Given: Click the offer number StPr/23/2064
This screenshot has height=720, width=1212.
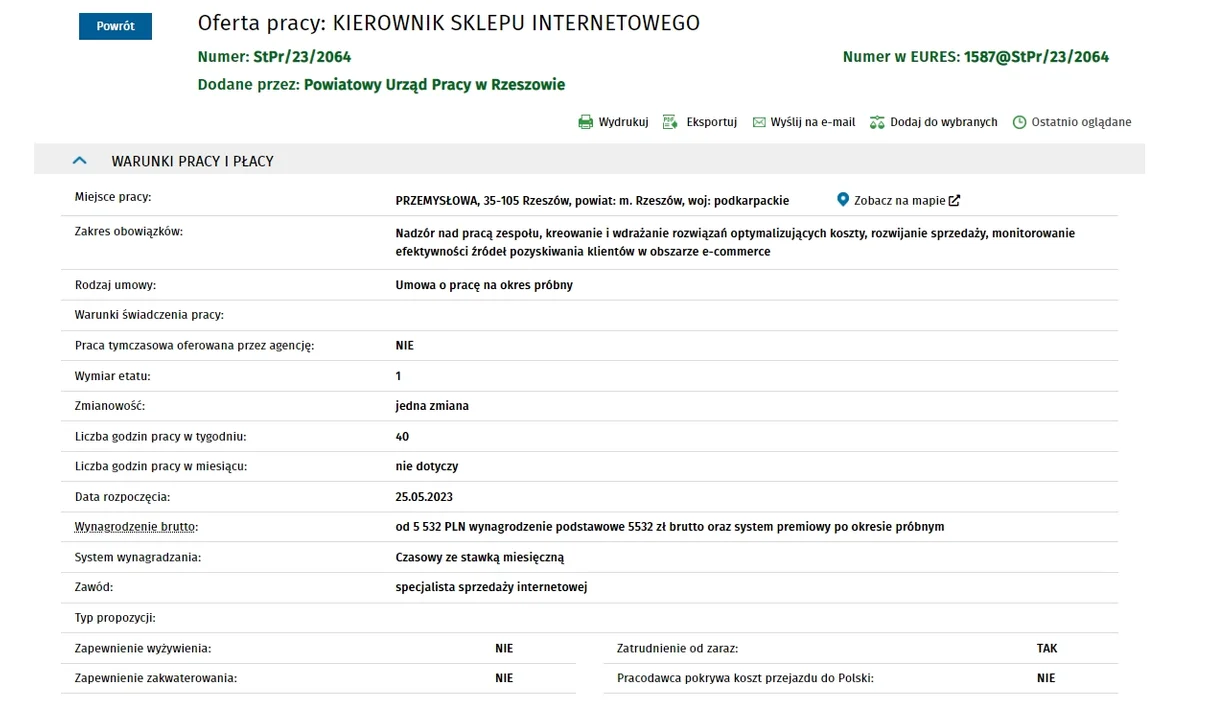Looking at the screenshot, I should (302, 57).
